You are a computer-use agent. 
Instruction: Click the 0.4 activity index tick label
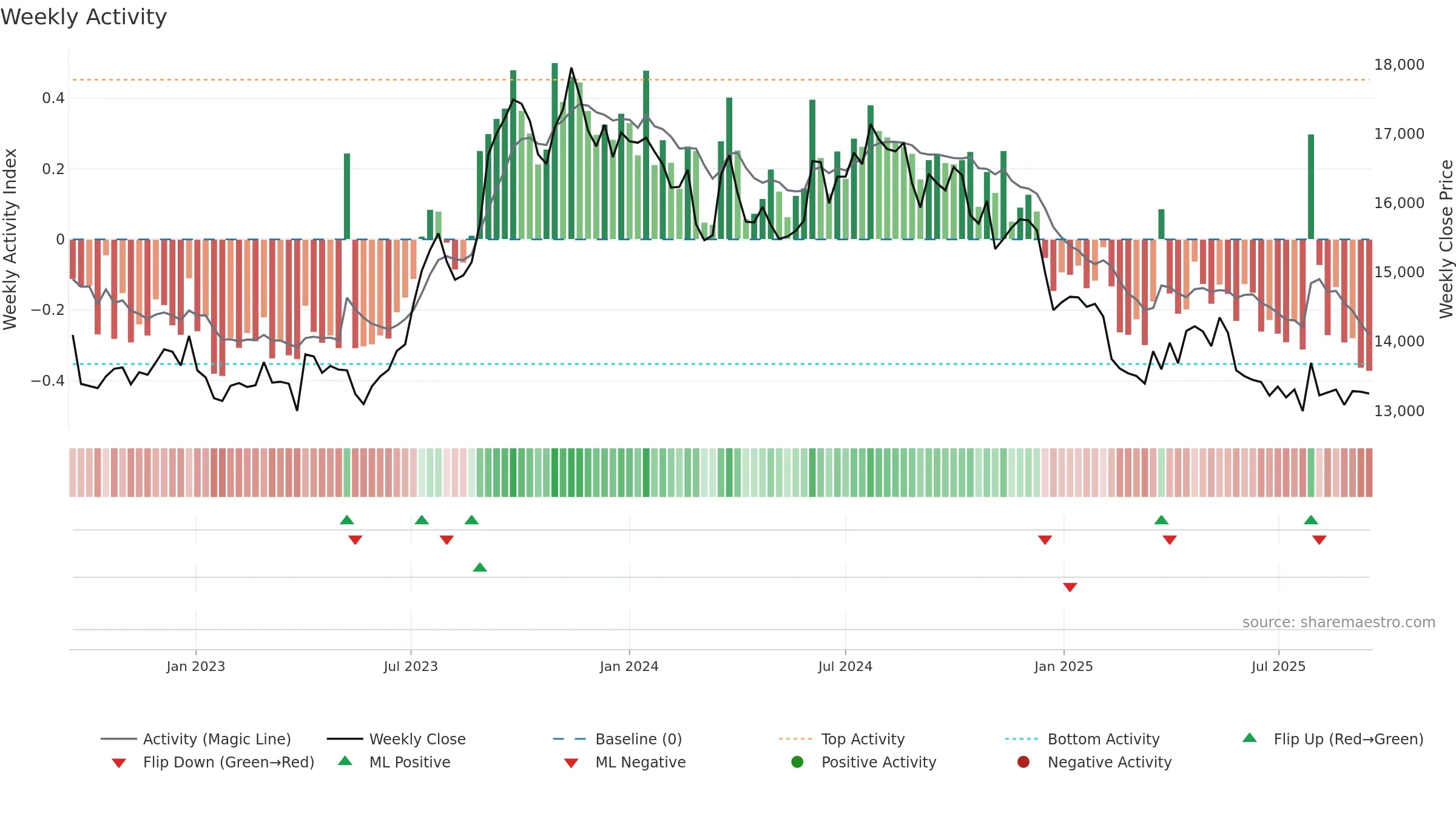(x=53, y=98)
